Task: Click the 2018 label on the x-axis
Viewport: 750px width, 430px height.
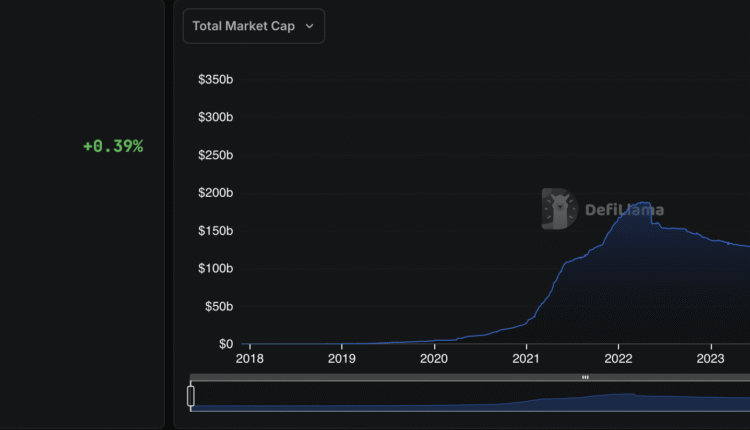Action: (x=249, y=358)
